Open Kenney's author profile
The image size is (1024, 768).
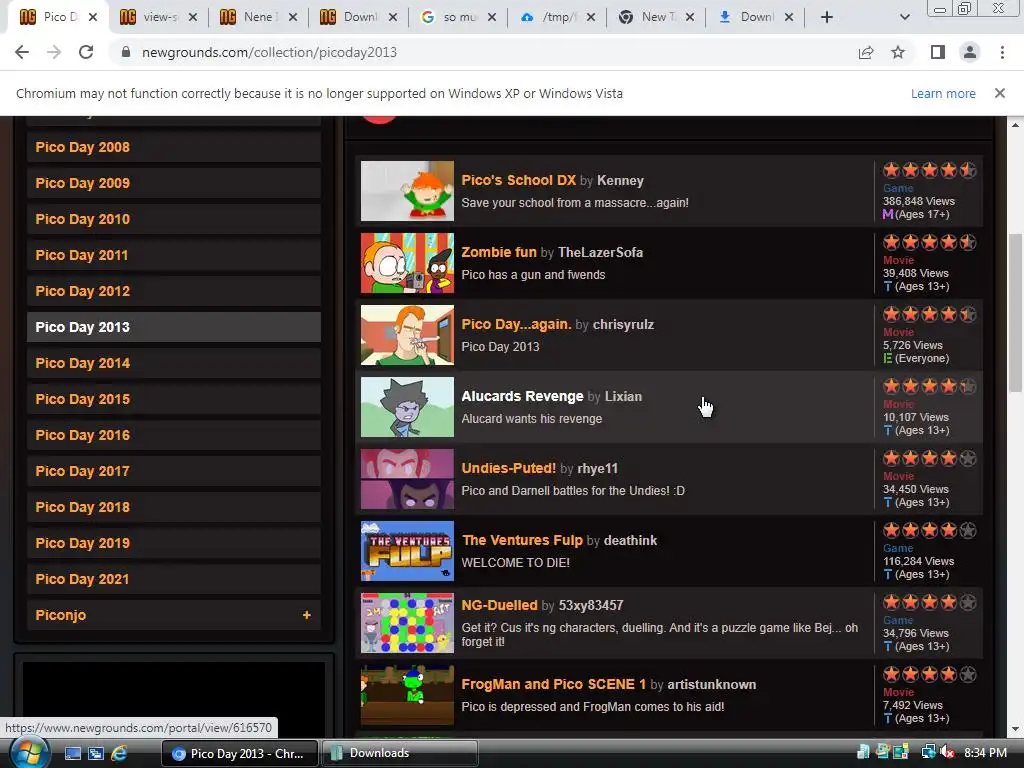coord(620,180)
